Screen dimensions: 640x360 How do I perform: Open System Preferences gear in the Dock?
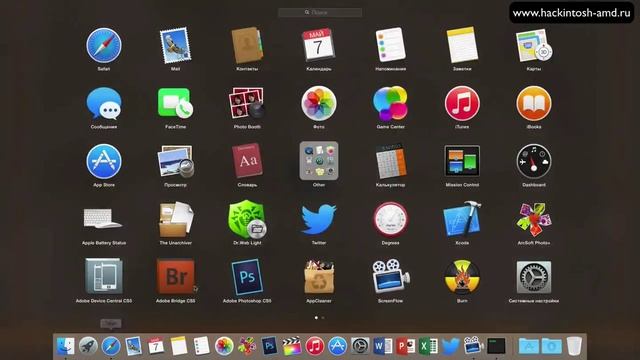pyautogui.click(x=360, y=347)
